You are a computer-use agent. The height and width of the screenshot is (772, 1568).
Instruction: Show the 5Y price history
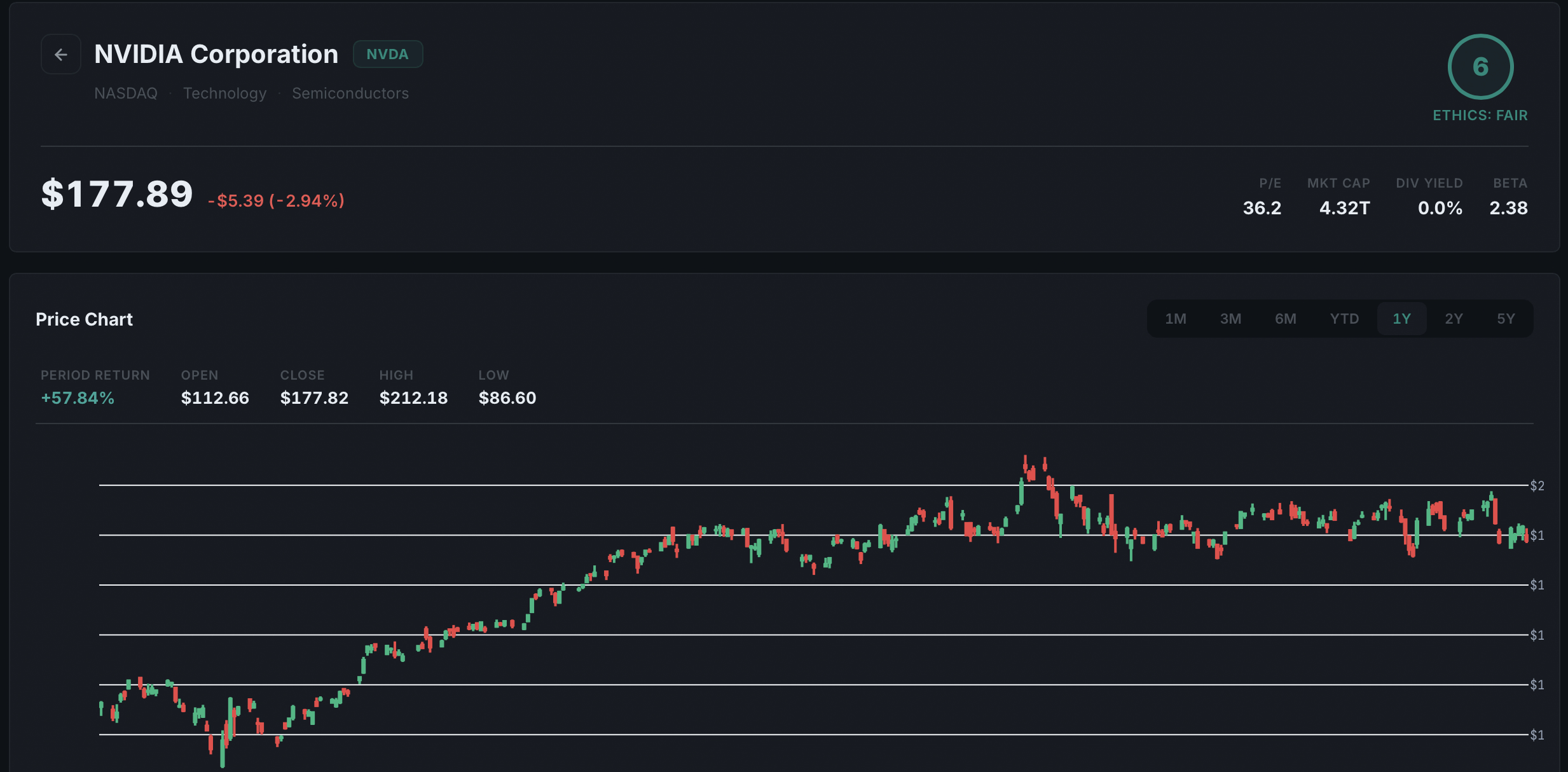pos(1506,319)
